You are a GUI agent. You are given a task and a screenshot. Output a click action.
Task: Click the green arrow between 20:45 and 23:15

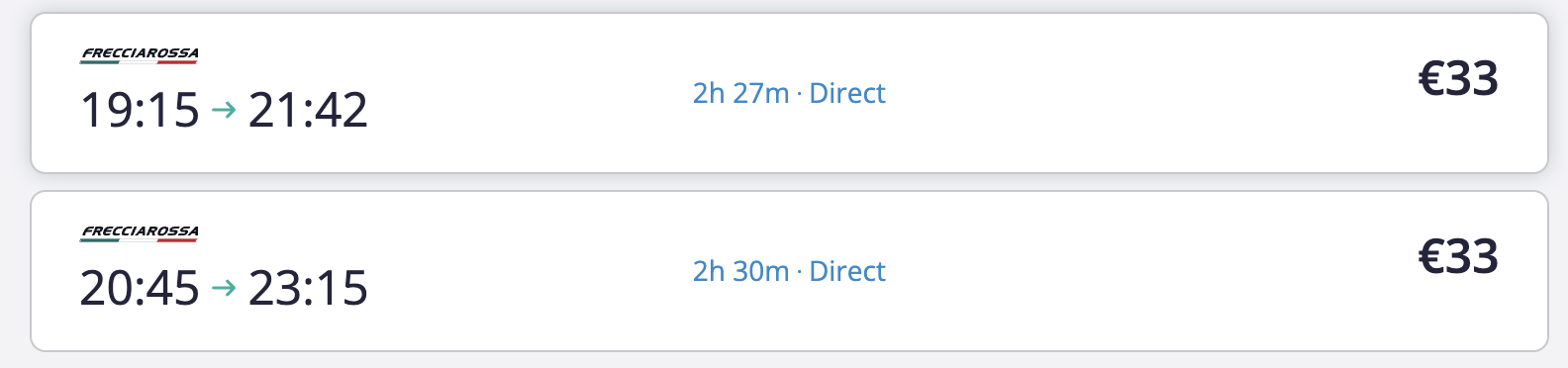(224, 288)
